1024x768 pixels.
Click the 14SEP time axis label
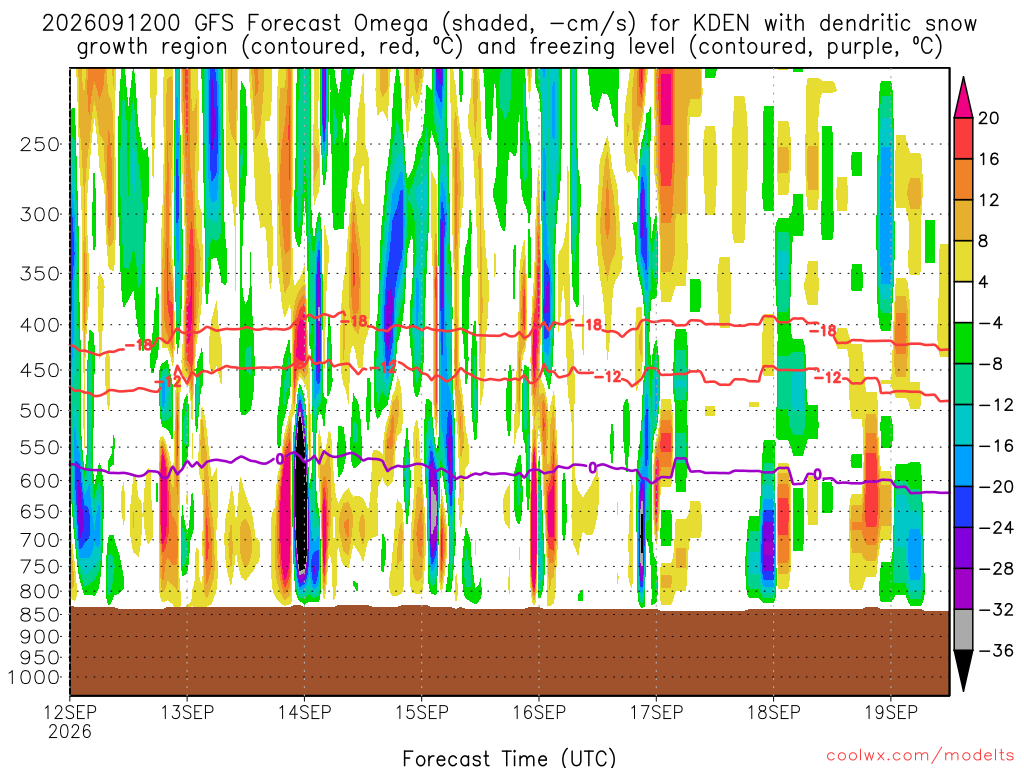coord(304,712)
